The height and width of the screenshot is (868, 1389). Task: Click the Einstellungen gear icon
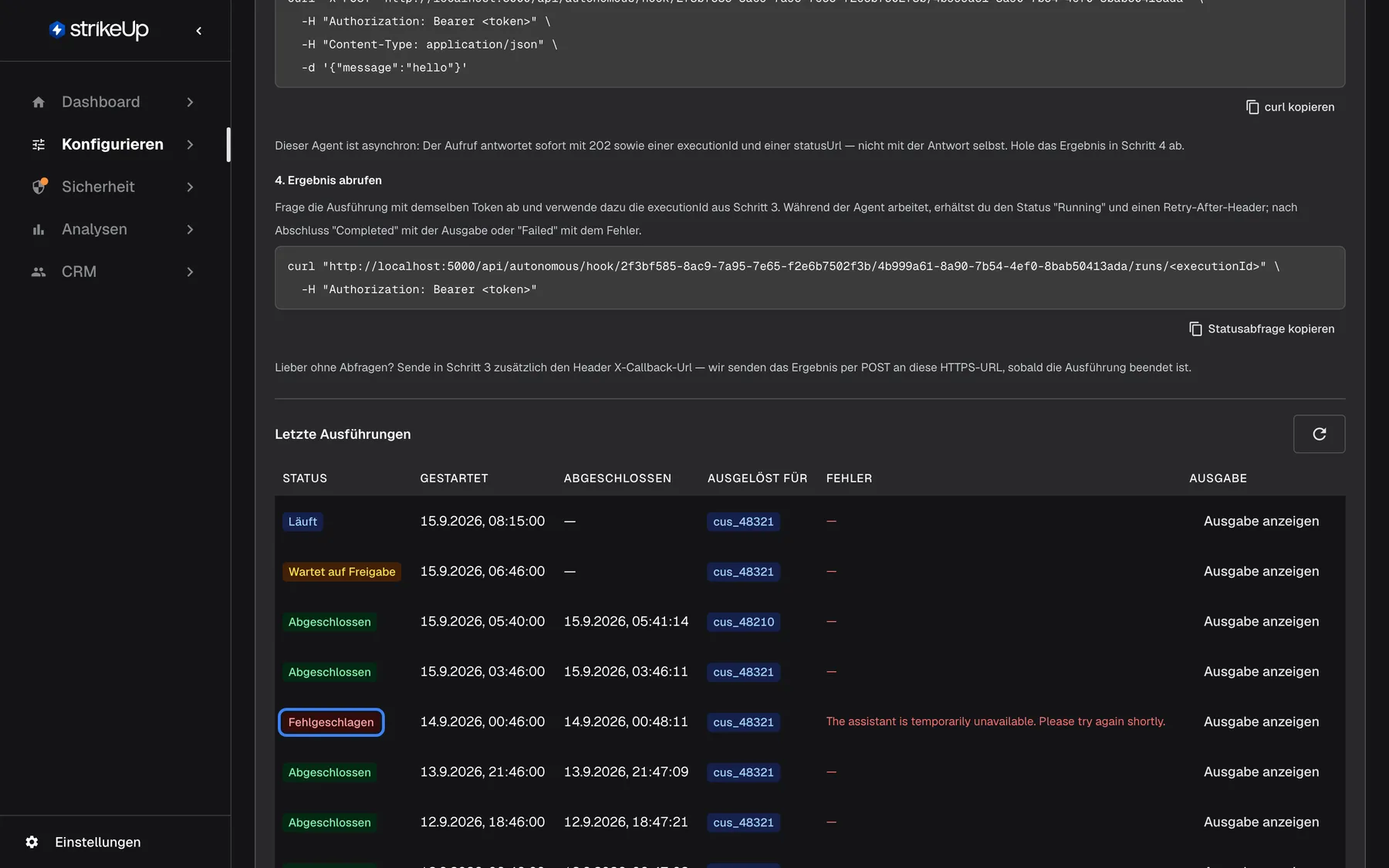point(32,842)
